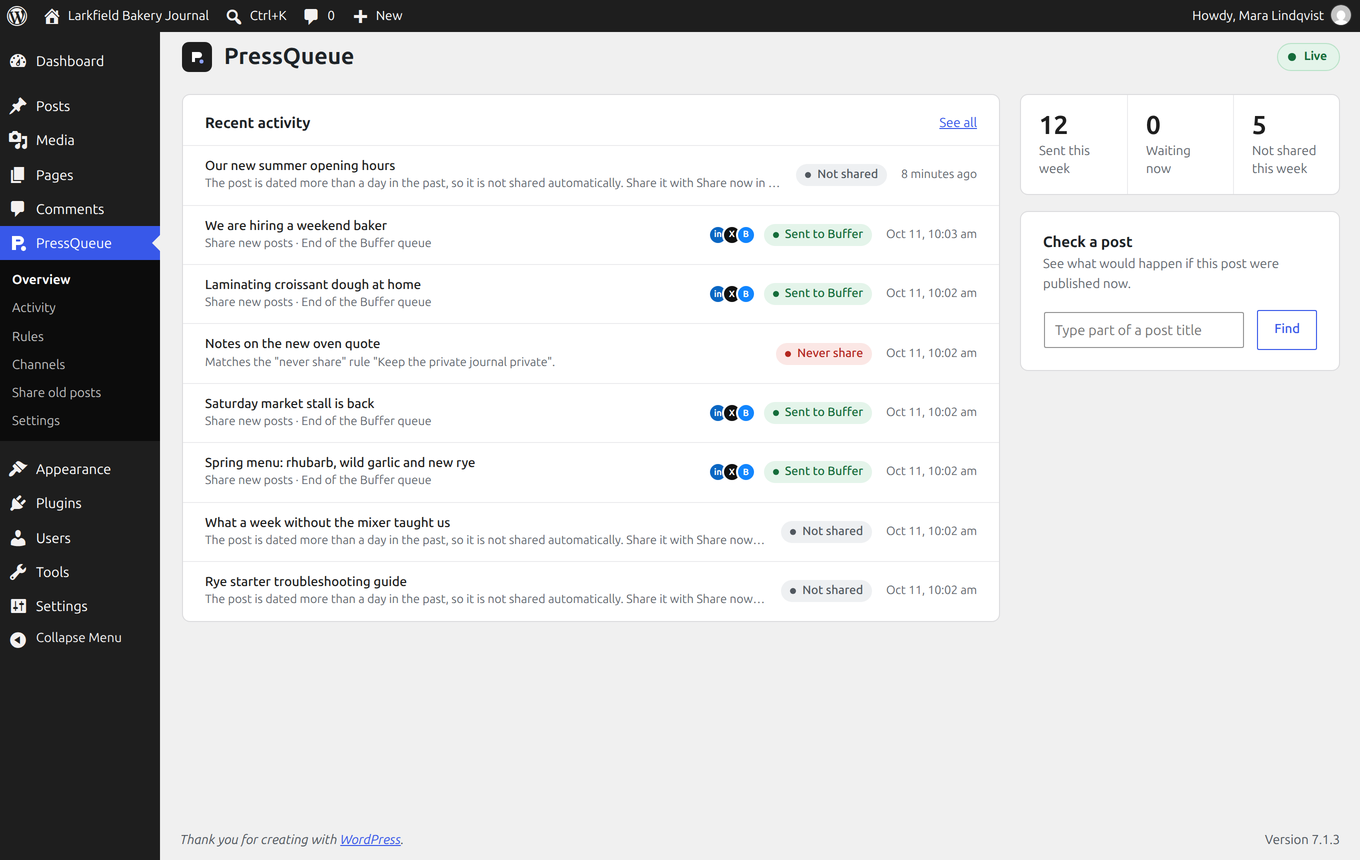Click "Our new summer opening hours" activity title
1360x860 pixels.
tap(300, 165)
